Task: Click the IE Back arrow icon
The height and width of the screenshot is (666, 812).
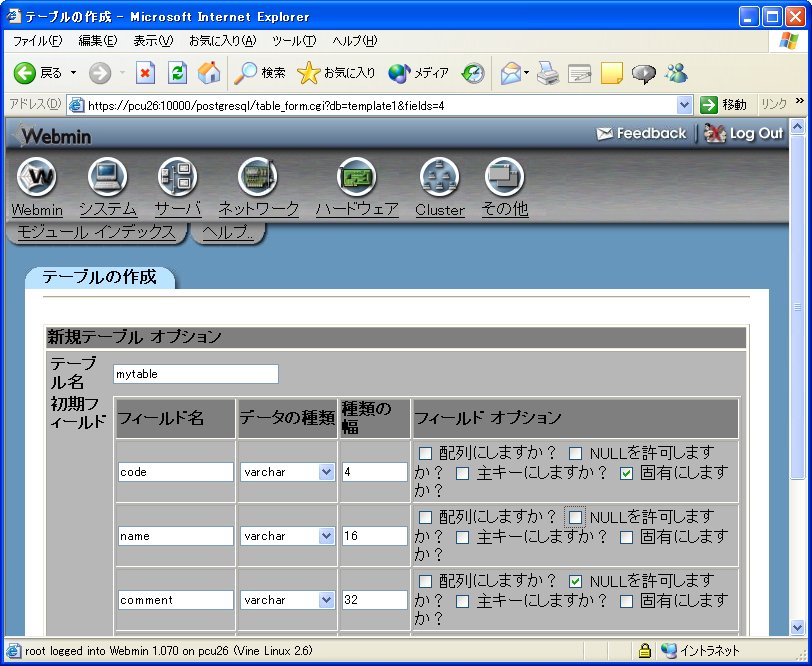Action: point(24,73)
